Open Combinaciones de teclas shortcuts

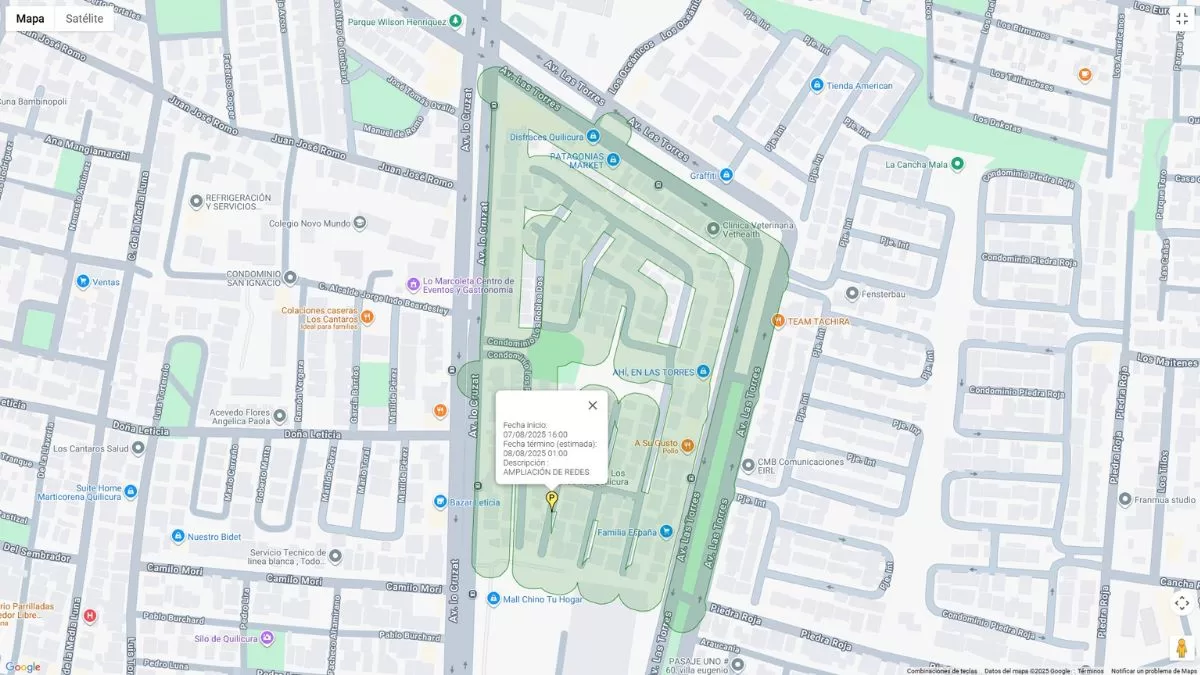[941, 671]
